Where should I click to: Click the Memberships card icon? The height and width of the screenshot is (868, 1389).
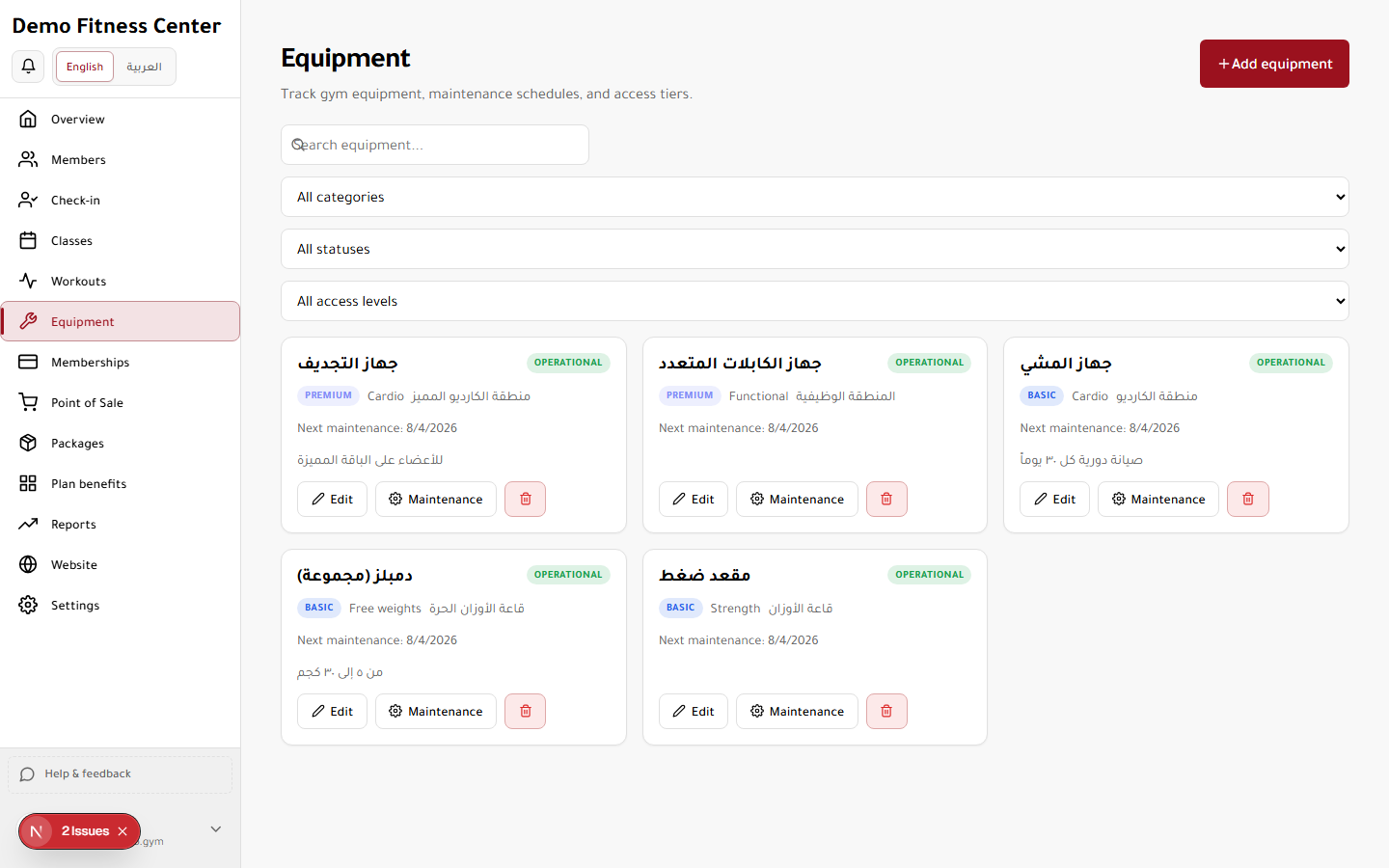pyautogui.click(x=28, y=363)
